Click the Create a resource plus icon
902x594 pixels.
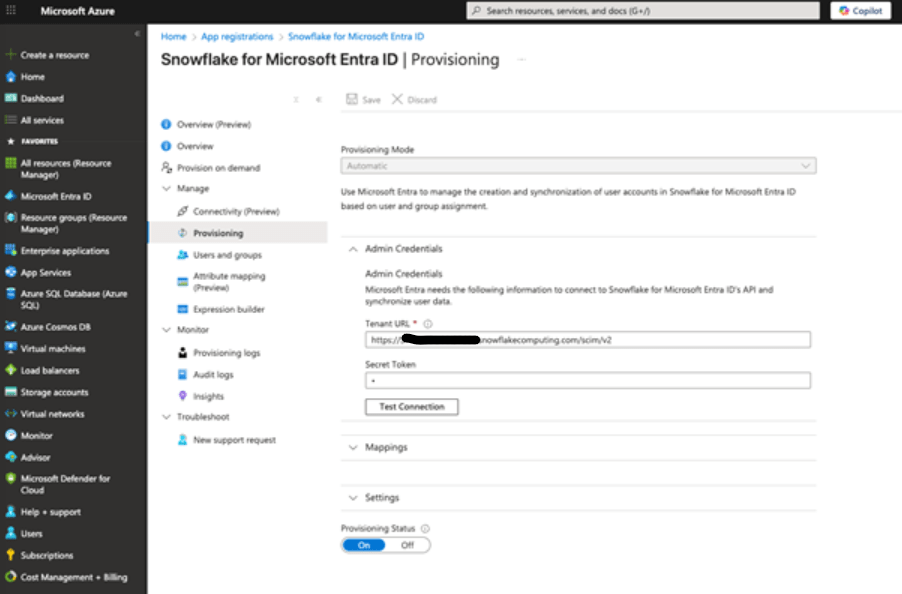coord(10,55)
